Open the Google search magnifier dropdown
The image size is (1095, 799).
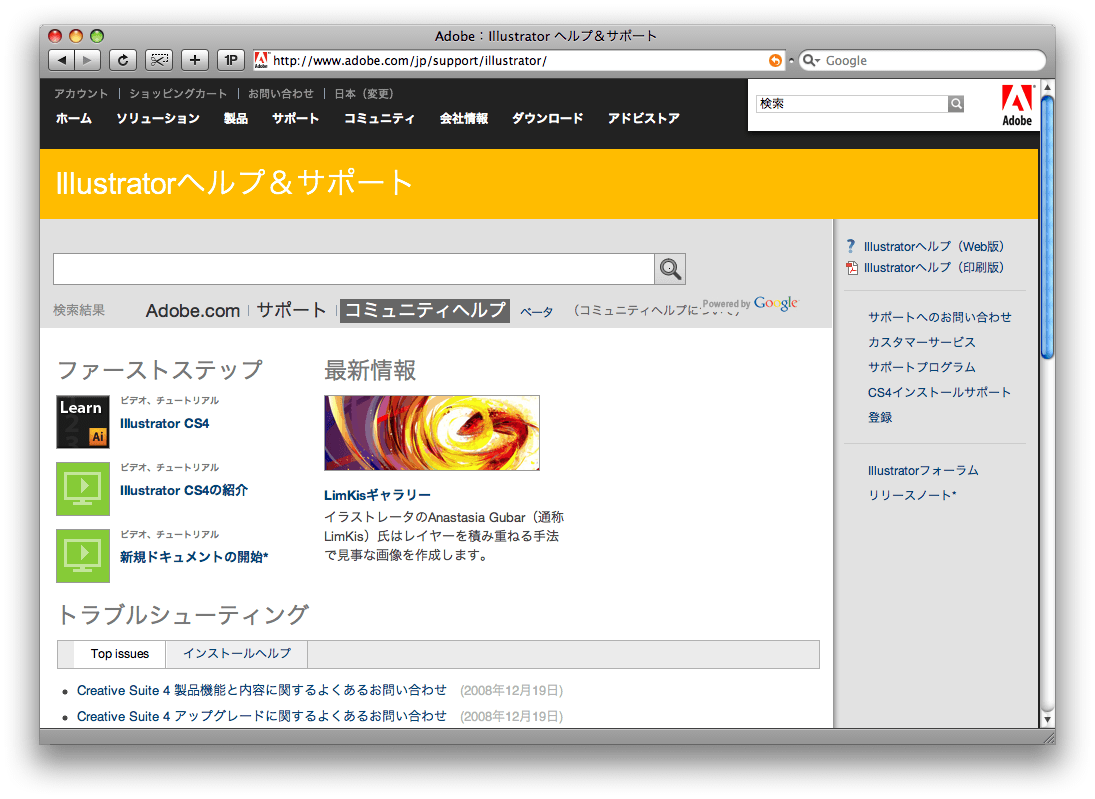(811, 61)
